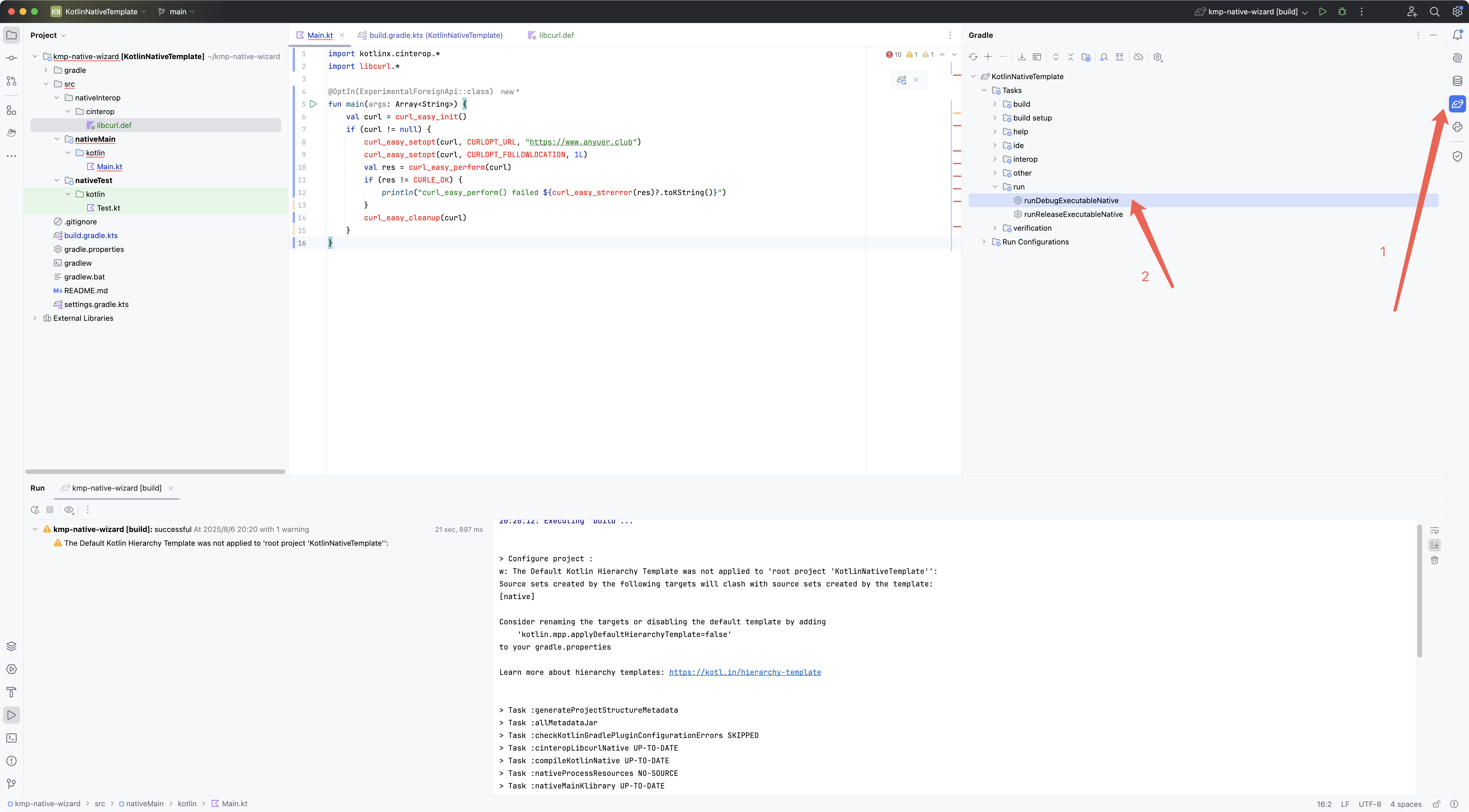Toggle soft-wrap in Run console

pyautogui.click(x=1434, y=531)
